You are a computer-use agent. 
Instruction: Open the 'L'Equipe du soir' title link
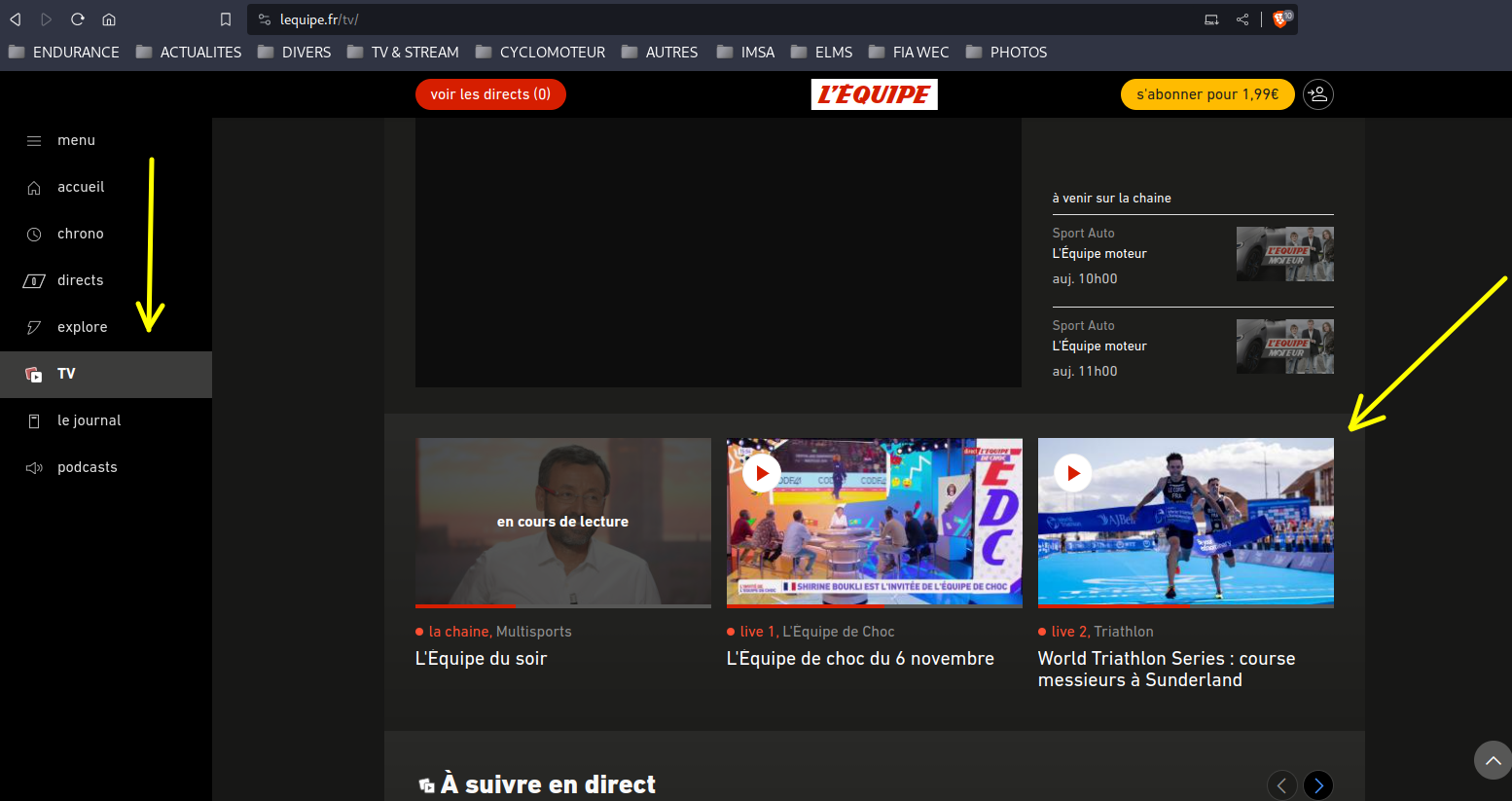[x=482, y=659]
